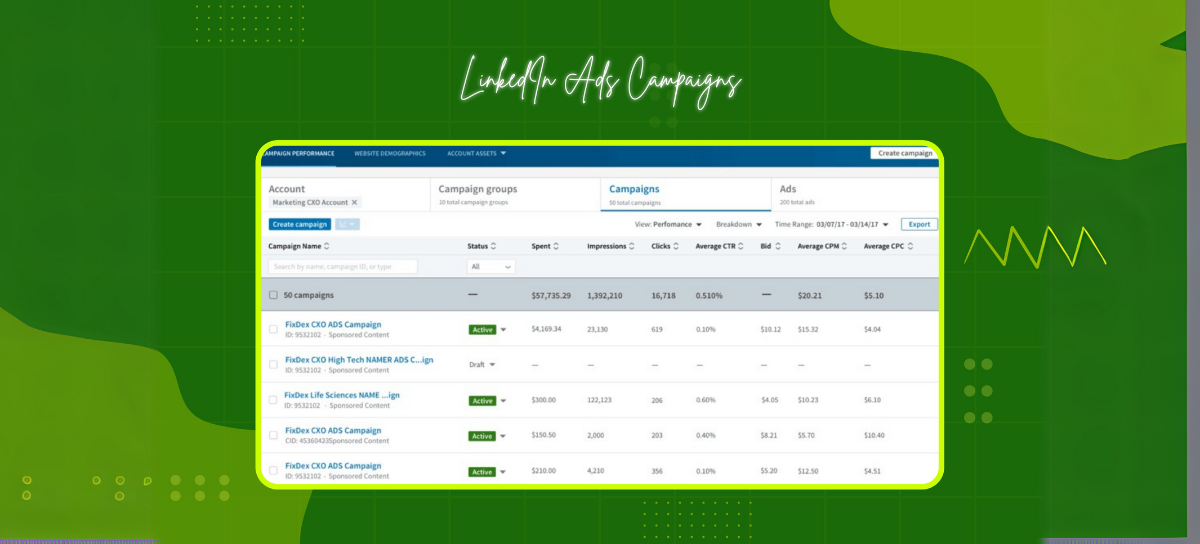Screen dimensions: 1200x544
Task: Check the FixDex Life Sciences NAME row
Action: 273,400
